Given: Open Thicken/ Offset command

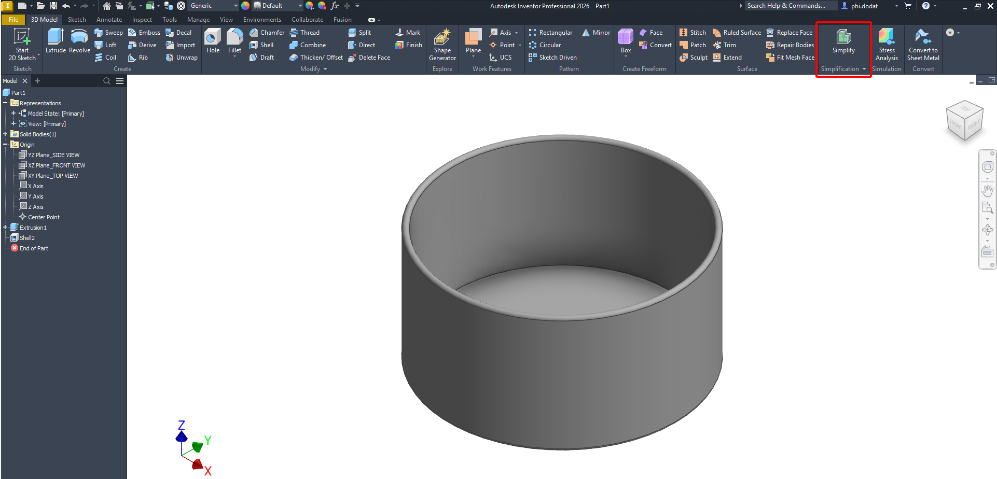Looking at the screenshot, I should 316,57.
